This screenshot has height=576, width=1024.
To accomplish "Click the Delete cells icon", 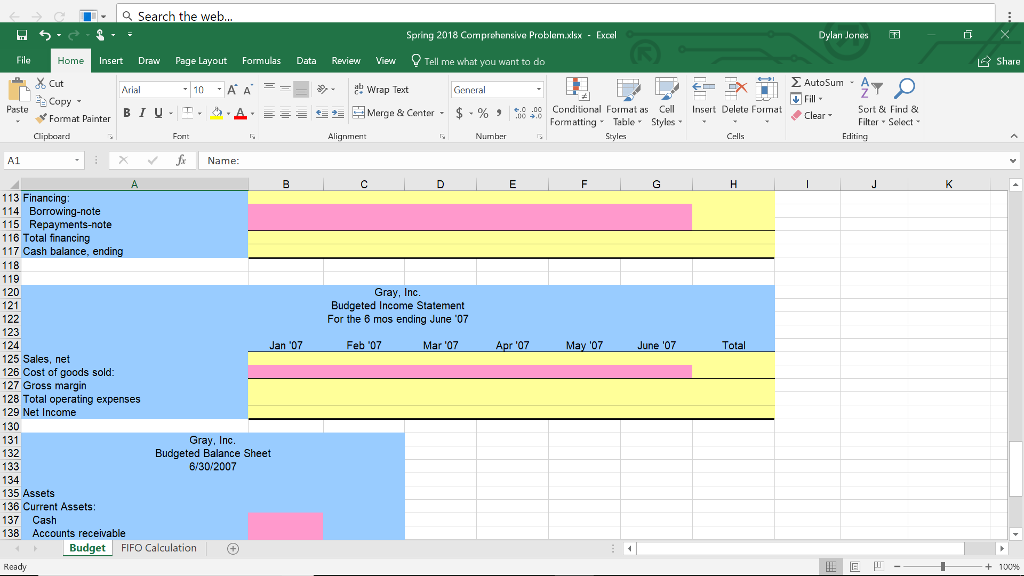I will 735,89.
